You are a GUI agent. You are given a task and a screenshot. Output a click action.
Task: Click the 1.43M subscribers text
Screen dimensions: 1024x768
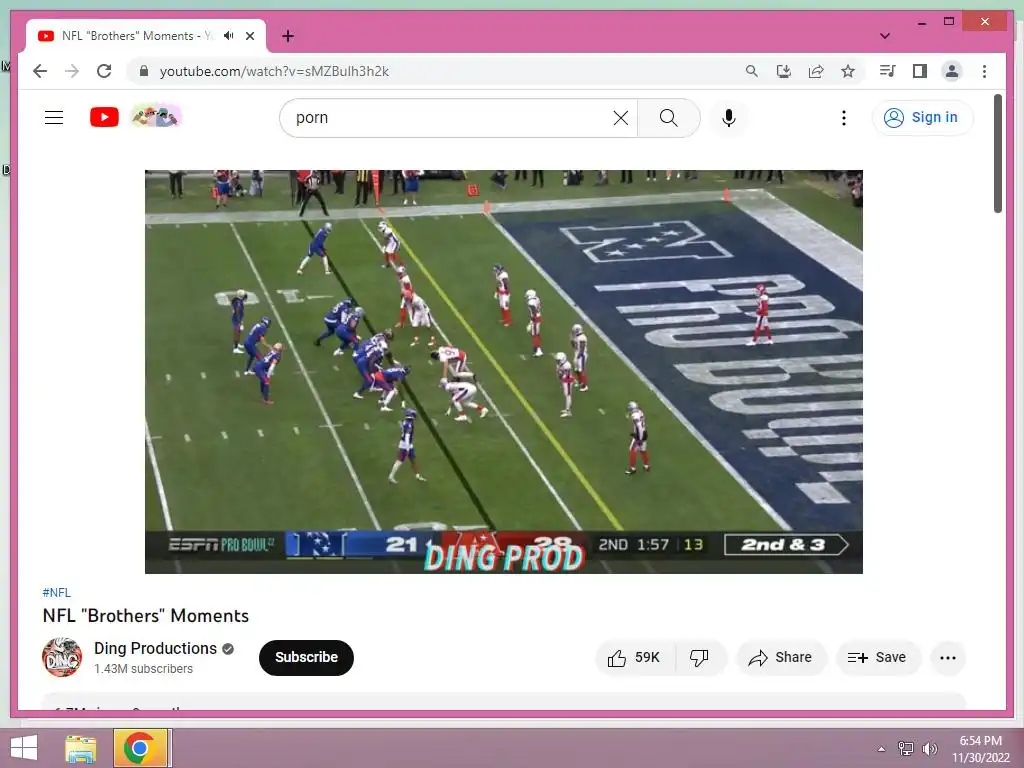tap(144, 669)
